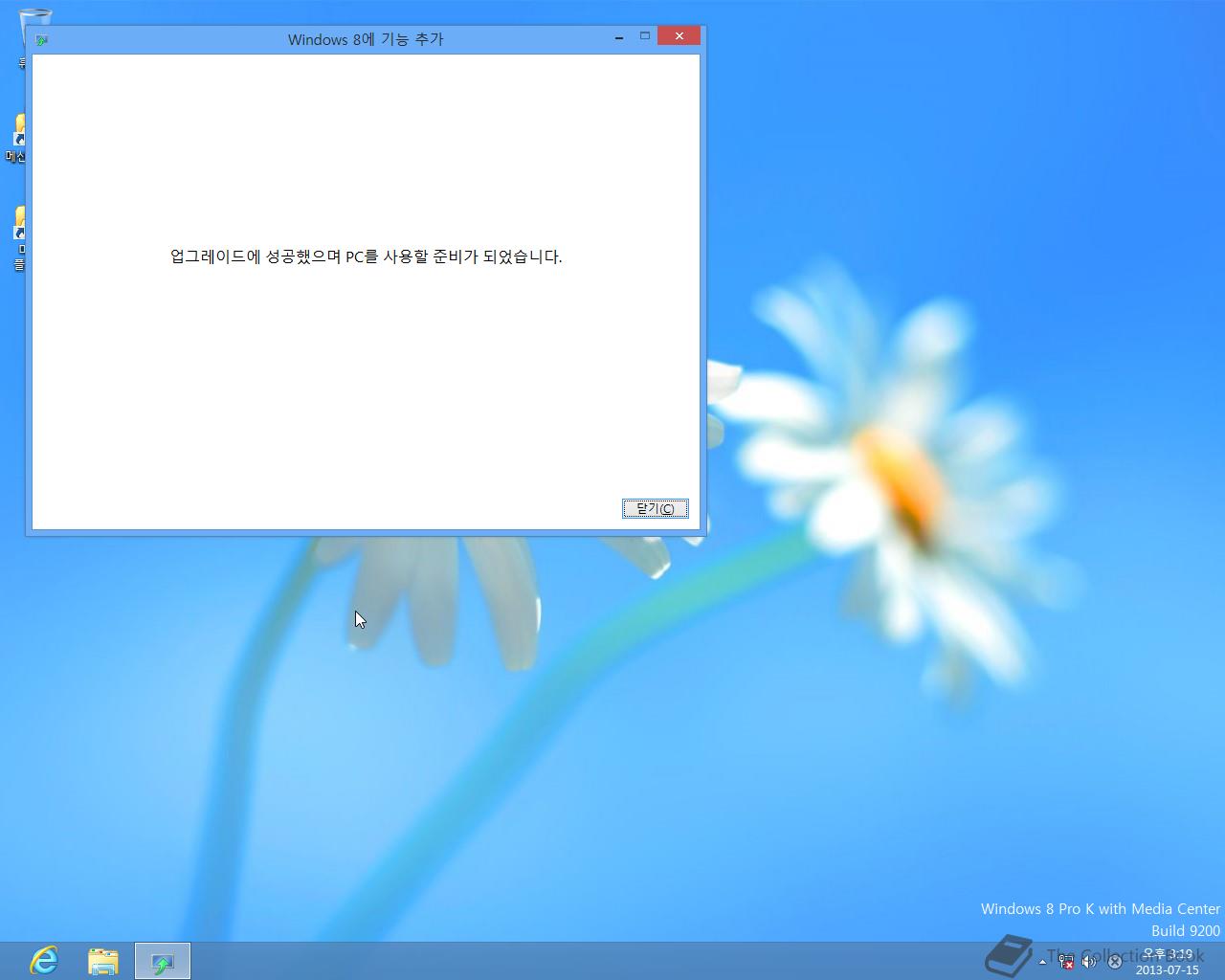Open Internet Explorer from the taskbar

[x=44, y=961]
